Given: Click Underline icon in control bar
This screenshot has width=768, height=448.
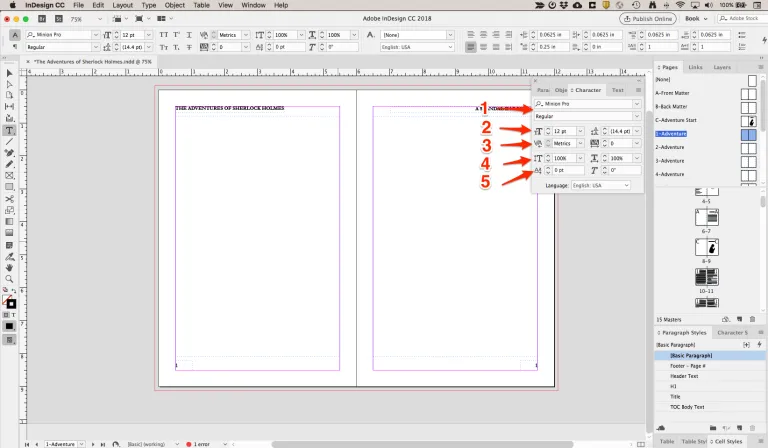Looking at the screenshot, I should pyautogui.click(x=189, y=35).
